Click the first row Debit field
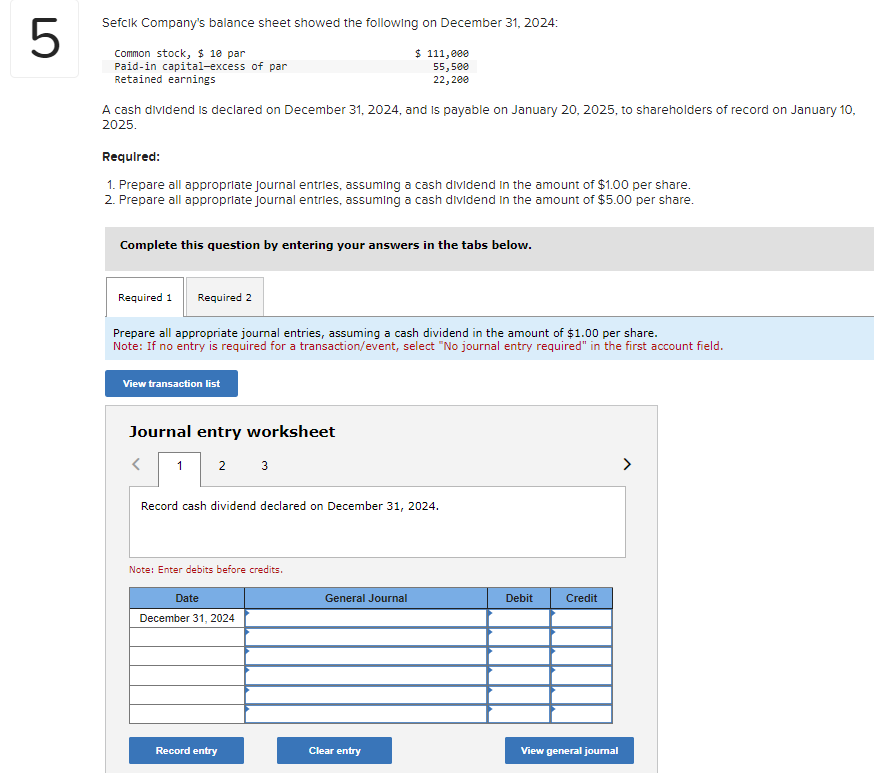The image size is (875, 773). click(x=519, y=617)
